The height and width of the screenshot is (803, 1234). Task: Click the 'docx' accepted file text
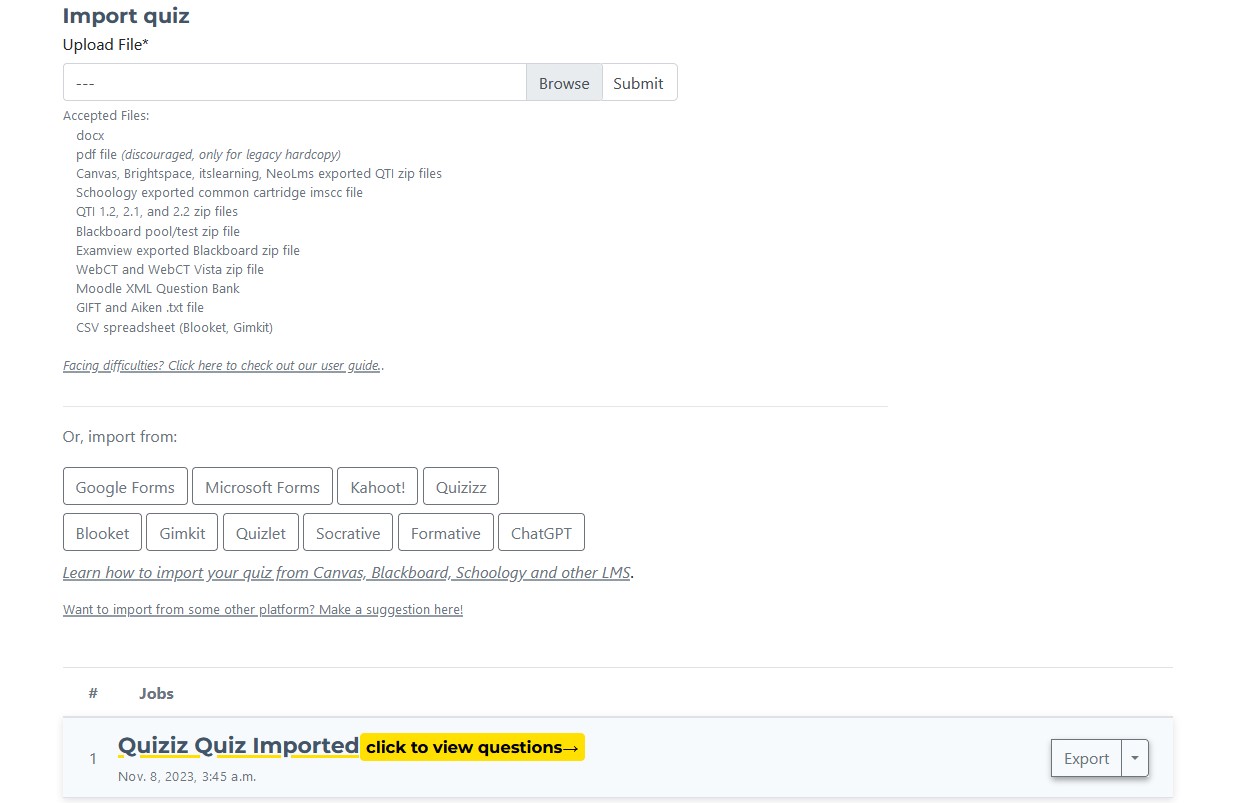click(90, 135)
